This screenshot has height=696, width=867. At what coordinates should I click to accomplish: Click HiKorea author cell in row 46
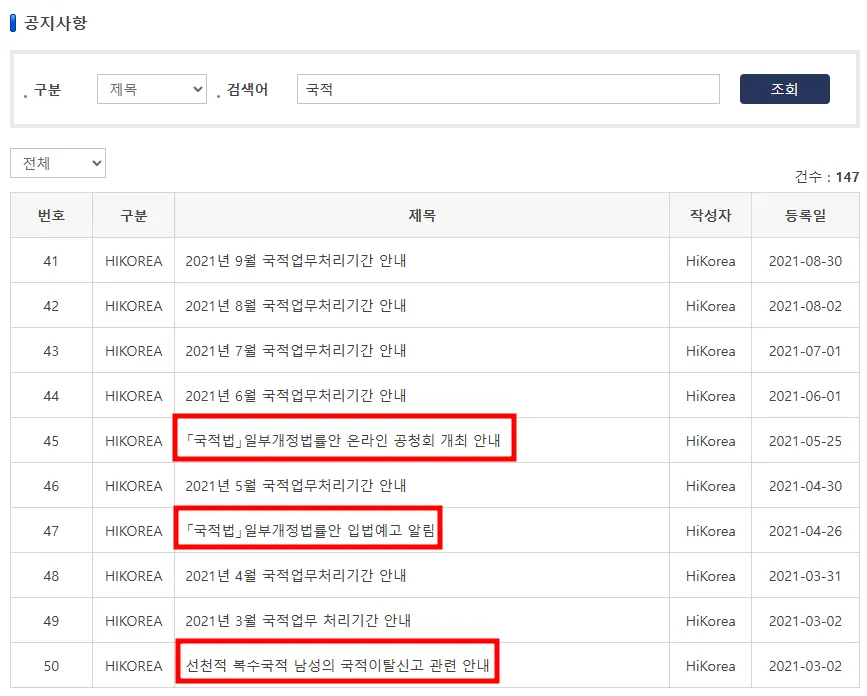pyautogui.click(x=711, y=486)
